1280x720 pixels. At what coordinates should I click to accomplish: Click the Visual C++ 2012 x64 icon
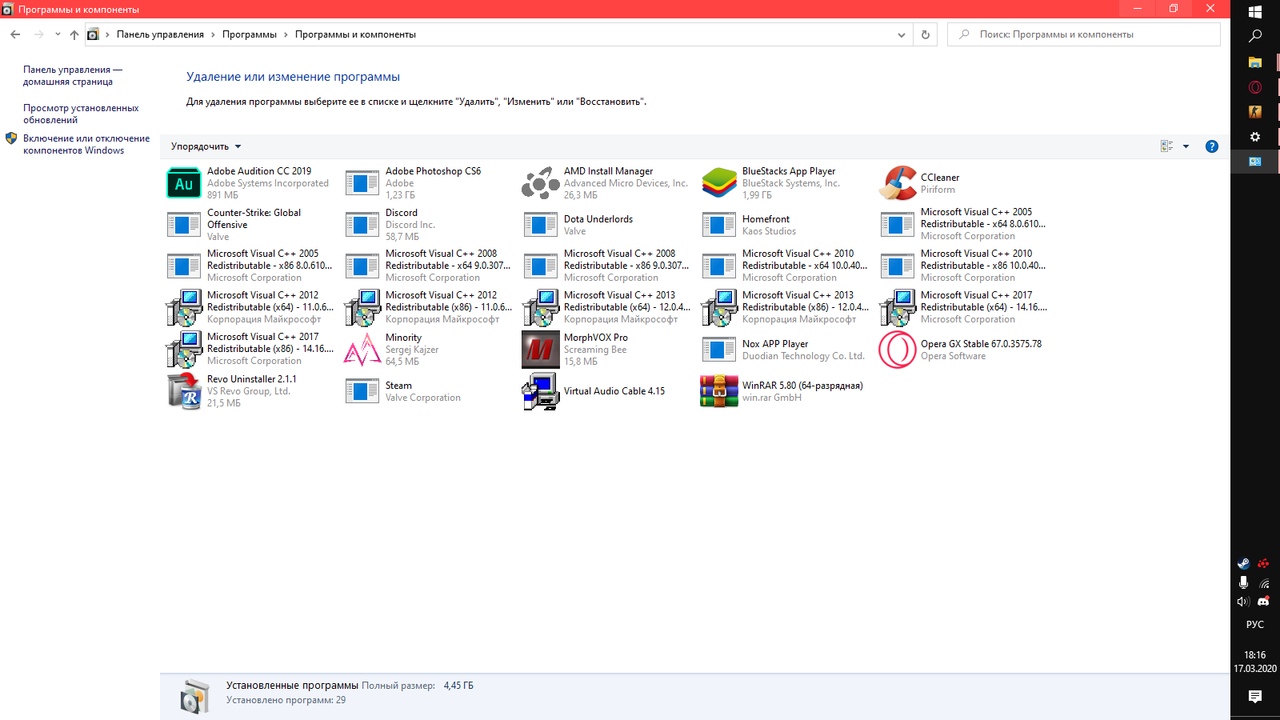pos(184,308)
